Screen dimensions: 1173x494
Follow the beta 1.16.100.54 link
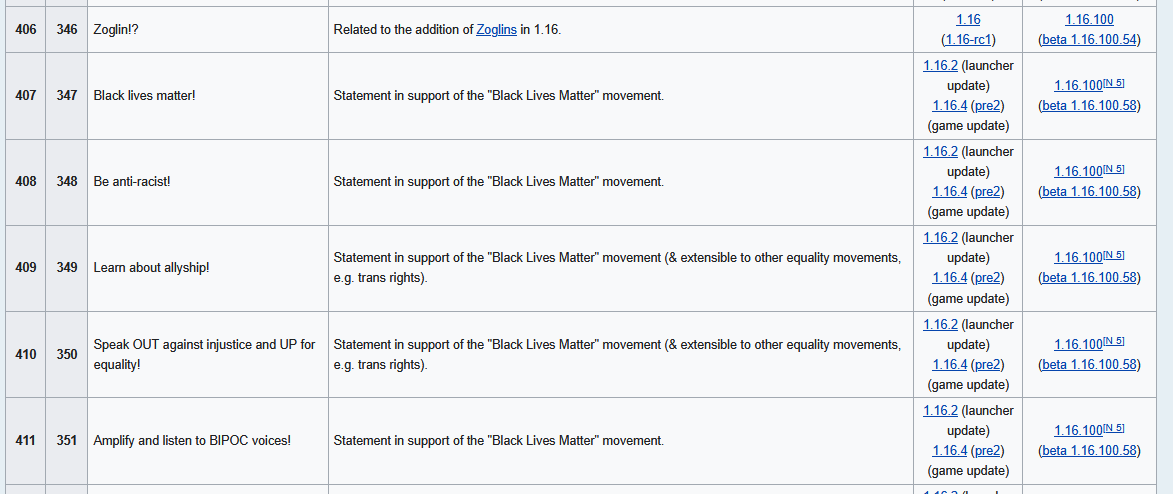pyautogui.click(x=1089, y=40)
